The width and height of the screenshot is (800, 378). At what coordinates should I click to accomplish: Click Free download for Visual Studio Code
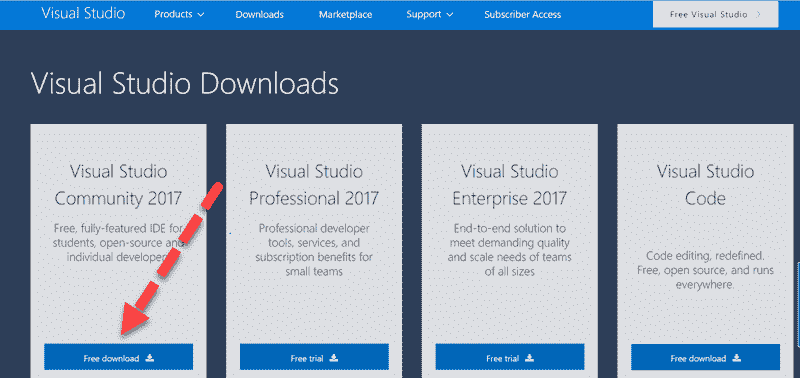(x=706, y=357)
